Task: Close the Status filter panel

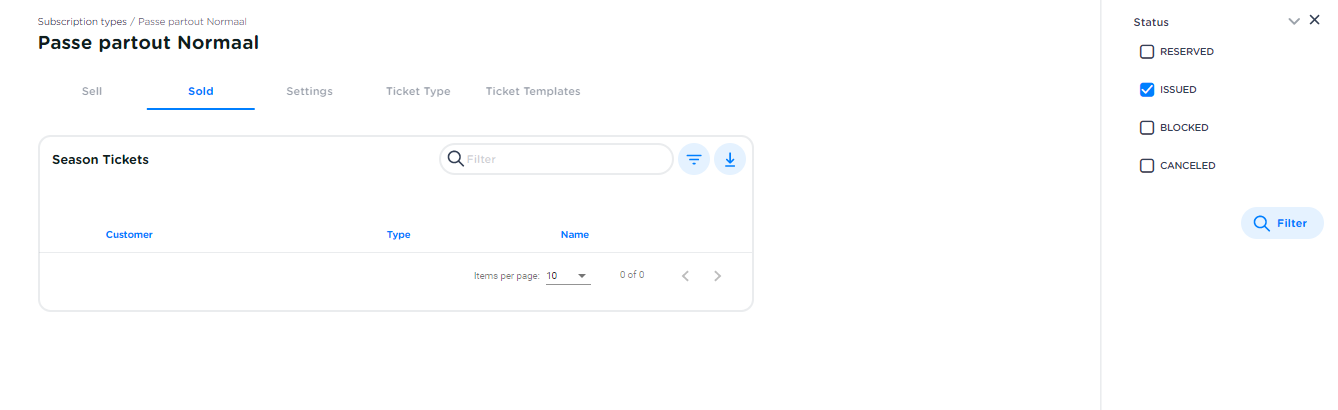Action: (1314, 20)
